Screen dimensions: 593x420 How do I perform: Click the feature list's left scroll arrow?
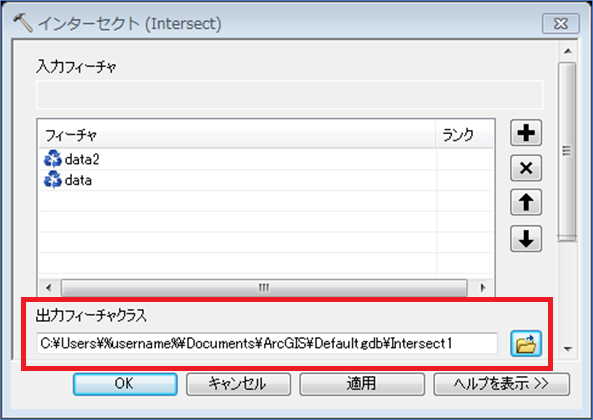pyautogui.click(x=49, y=288)
